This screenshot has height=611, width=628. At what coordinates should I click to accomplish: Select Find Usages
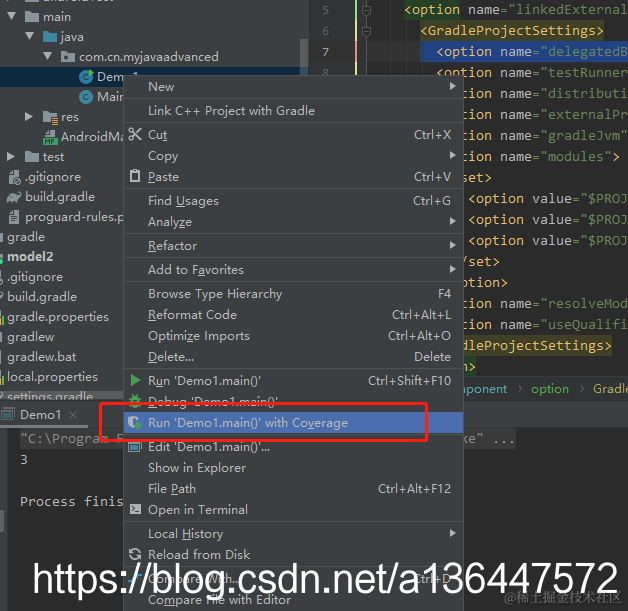click(x=293, y=201)
